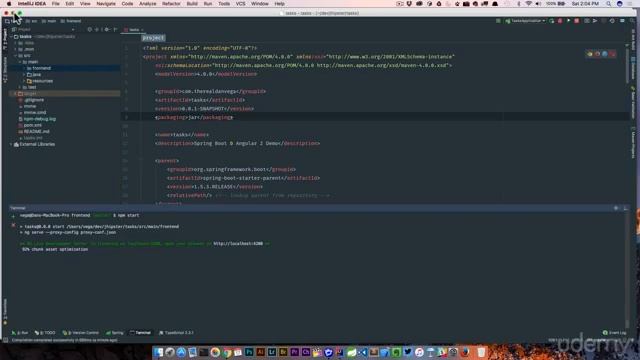Switch to the Version Control bottom tab

coord(81,333)
